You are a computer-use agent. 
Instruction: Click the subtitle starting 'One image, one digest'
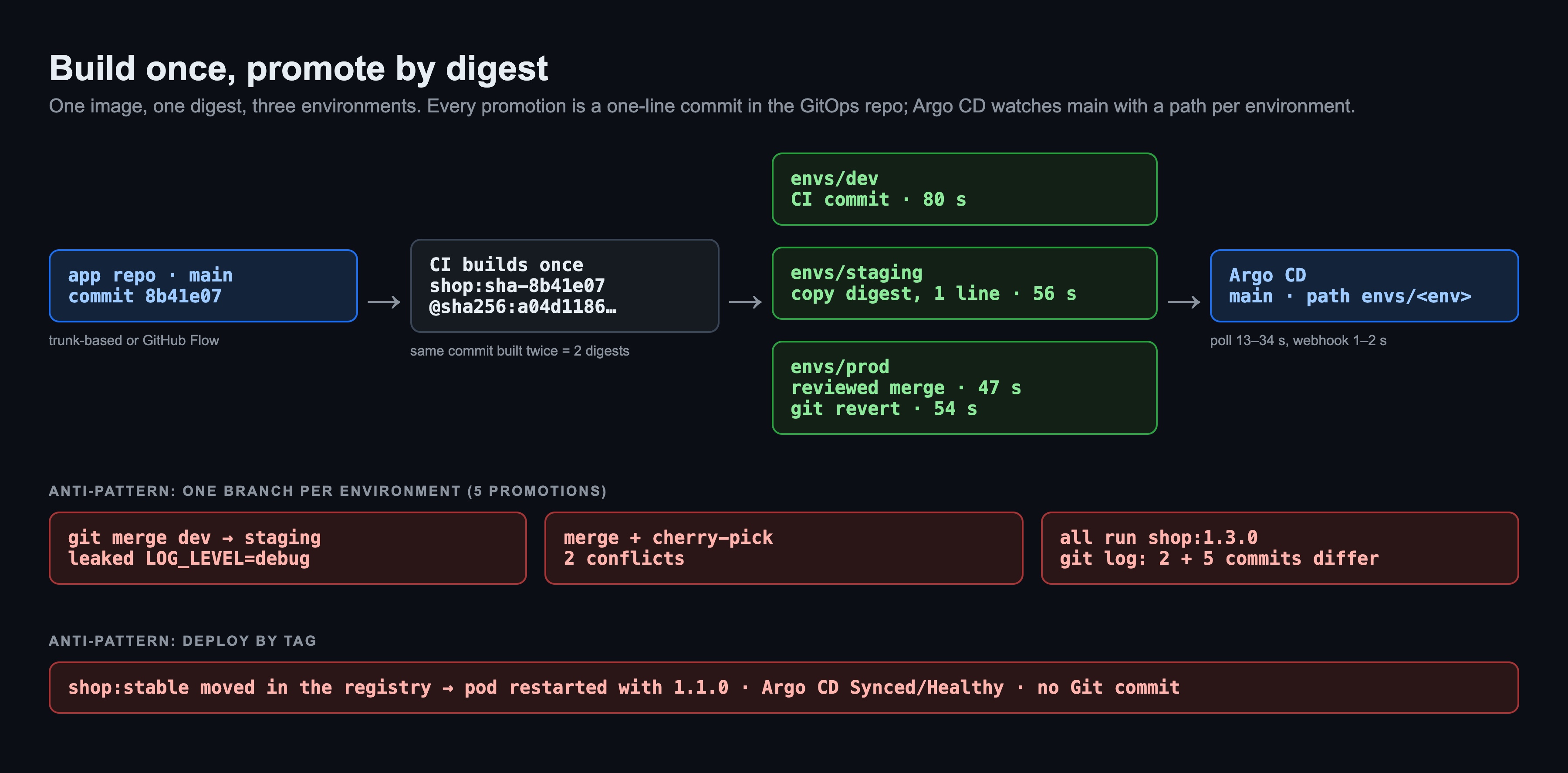click(x=702, y=106)
